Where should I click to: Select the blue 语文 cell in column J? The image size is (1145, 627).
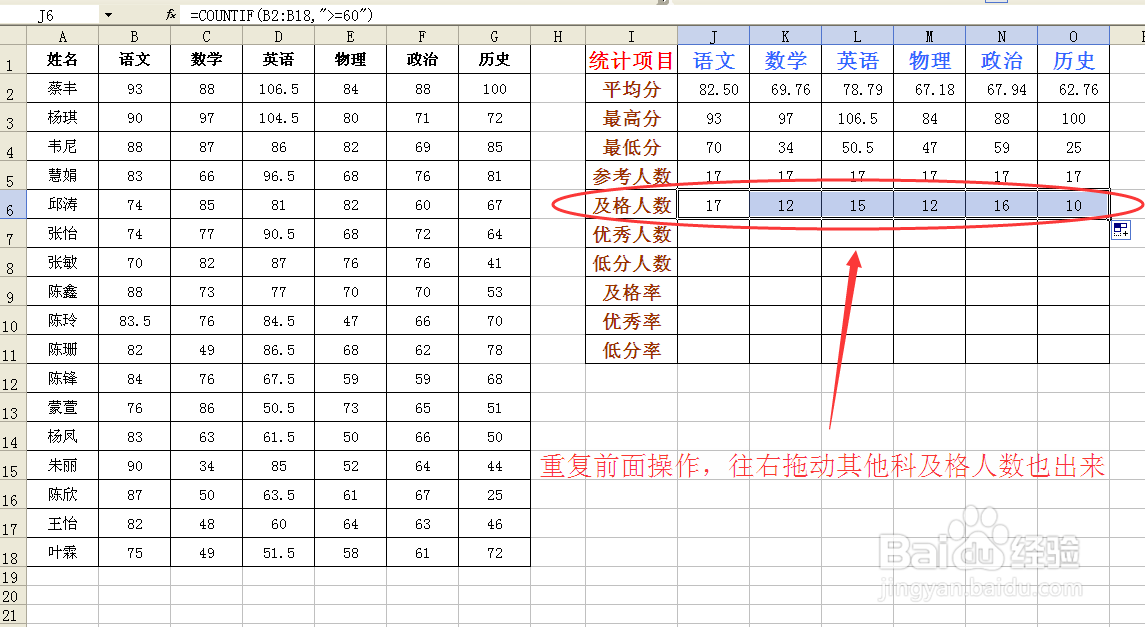tap(713, 61)
